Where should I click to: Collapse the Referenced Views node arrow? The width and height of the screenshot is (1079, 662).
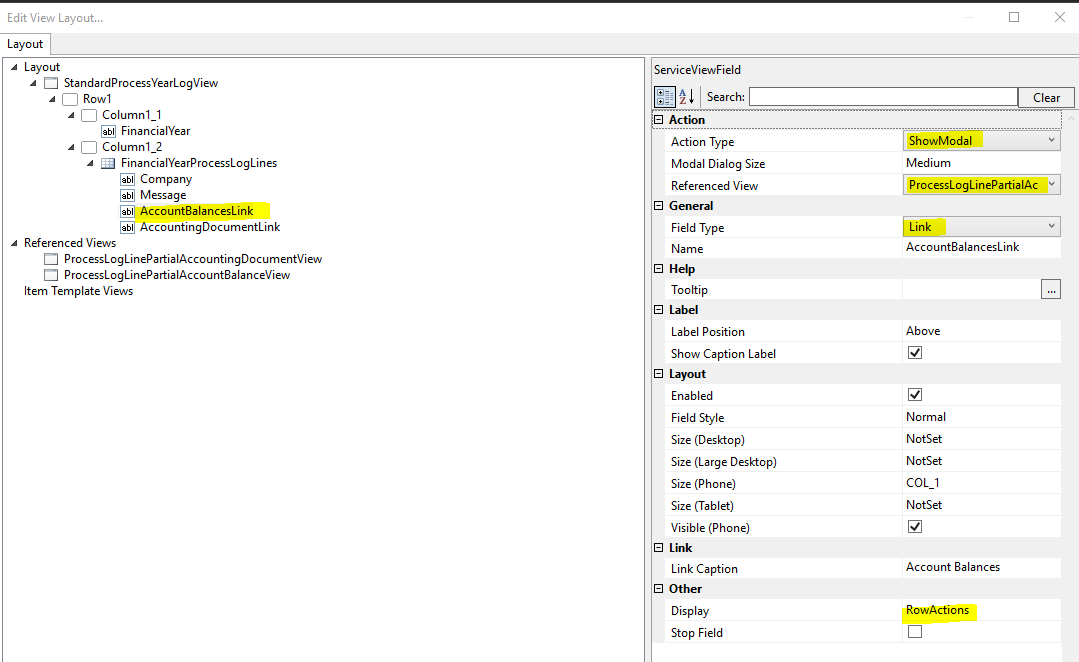(x=14, y=243)
